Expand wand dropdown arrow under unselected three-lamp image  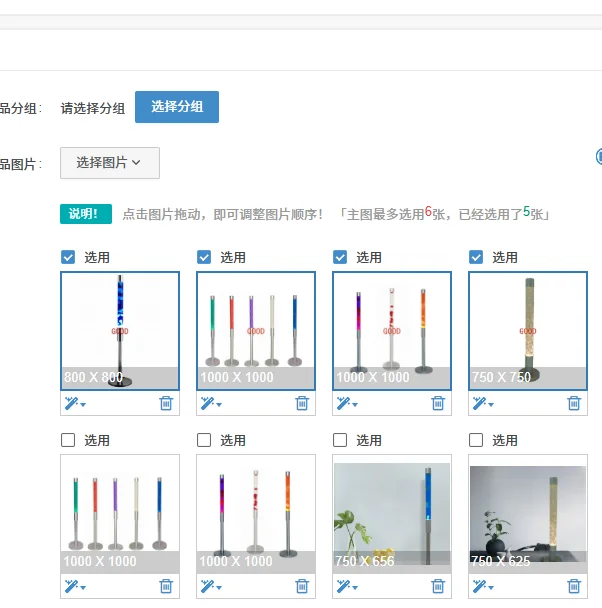[x=219, y=588]
